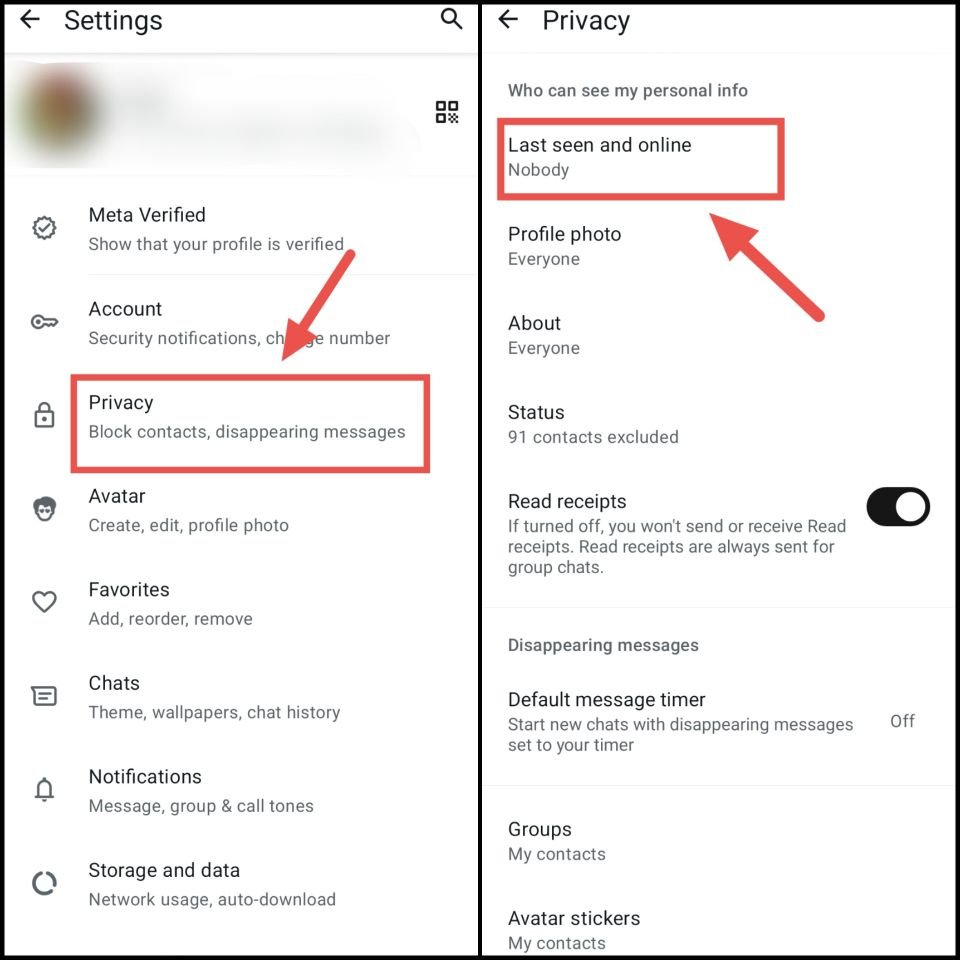960x960 pixels.
Task: Open Groups privacy setting
Action: click(x=719, y=841)
